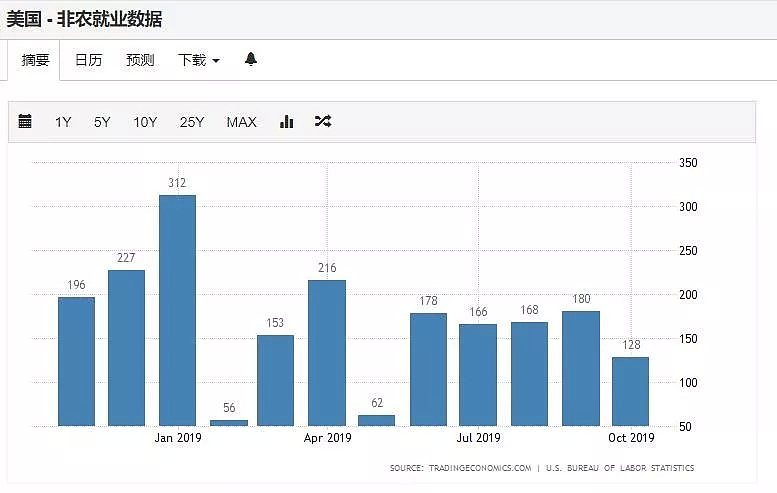Image resolution: width=777 pixels, height=493 pixels.
Task: Click the 300 y-axis value
Action: click(688, 207)
